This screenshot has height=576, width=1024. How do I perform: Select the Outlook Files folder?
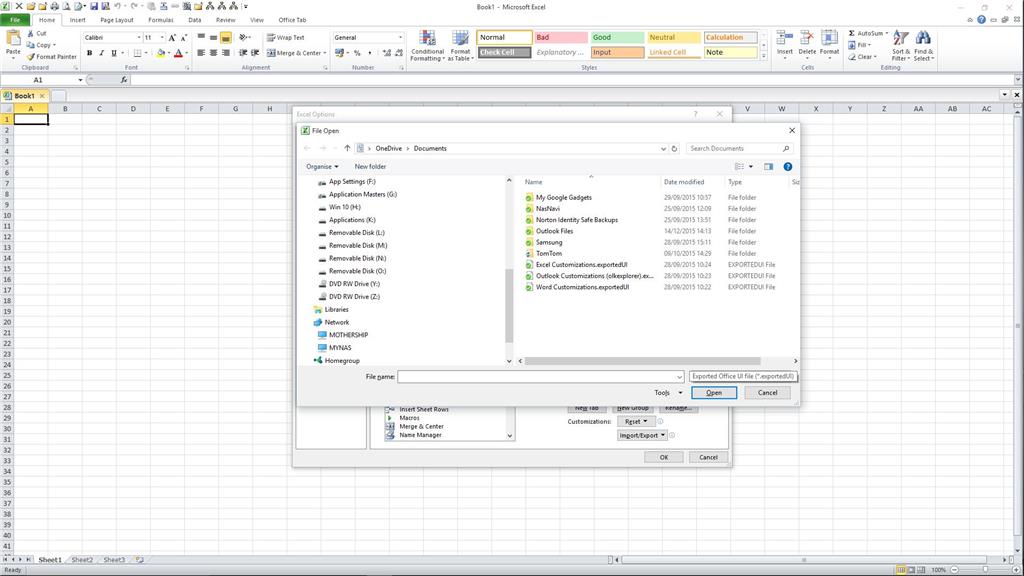554,231
